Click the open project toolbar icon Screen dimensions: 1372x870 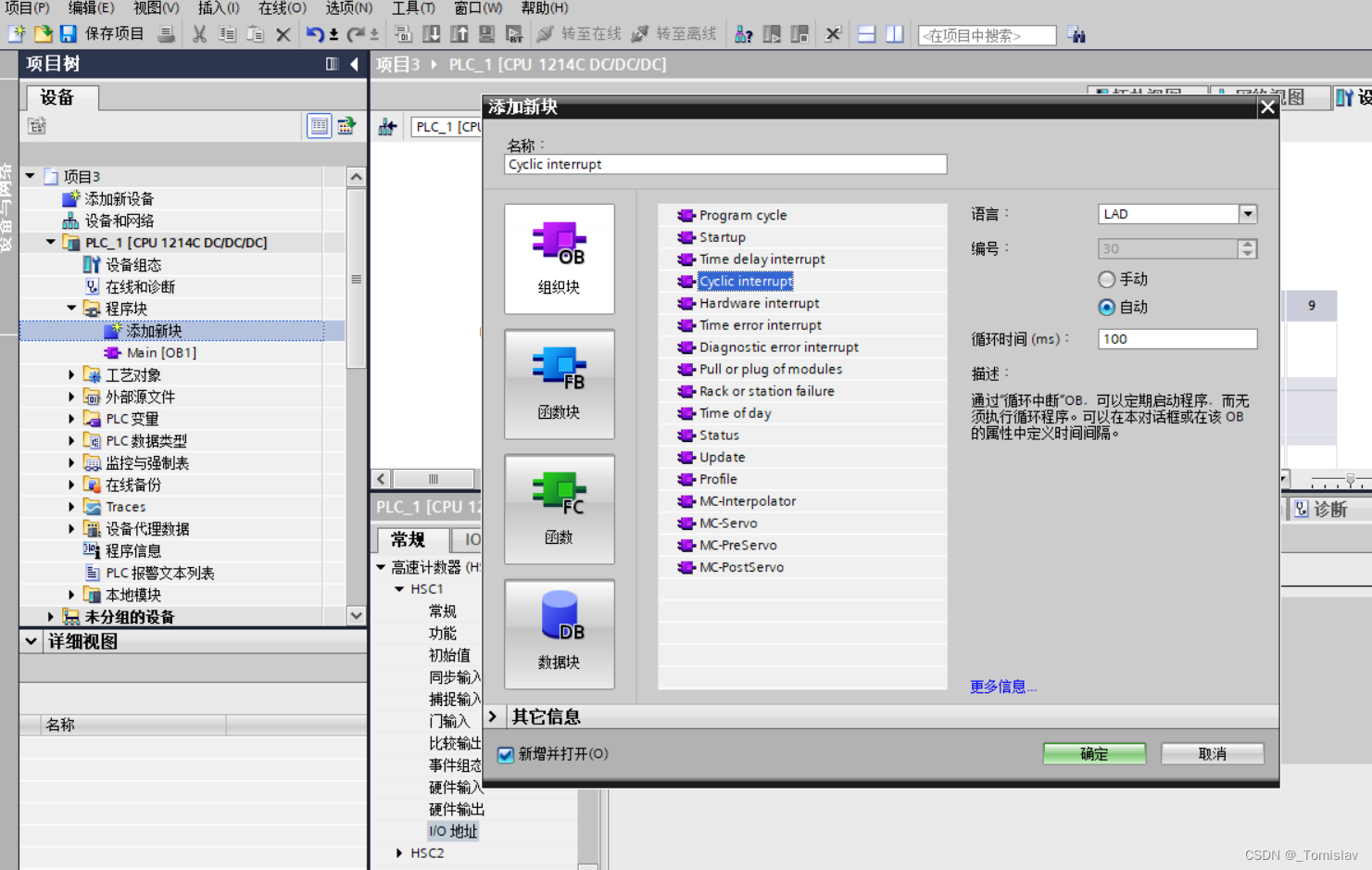43,34
